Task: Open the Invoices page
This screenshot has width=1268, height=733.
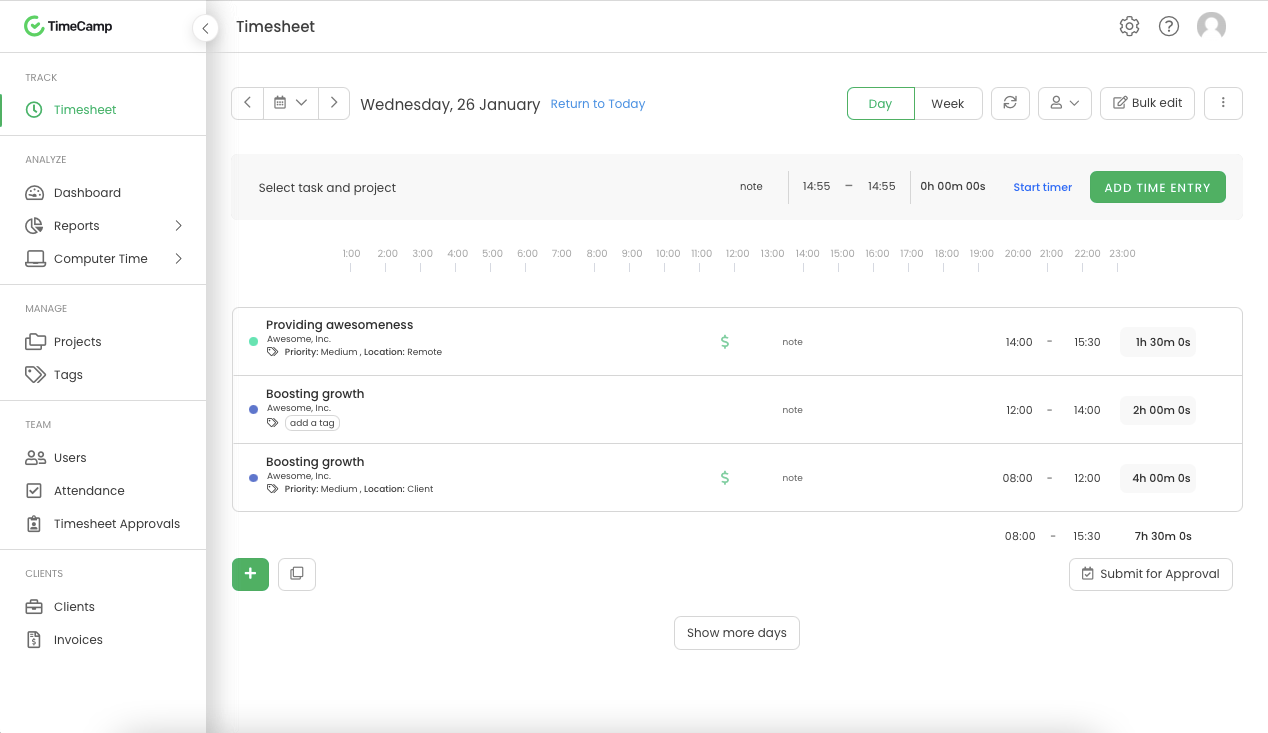Action: click(80, 639)
